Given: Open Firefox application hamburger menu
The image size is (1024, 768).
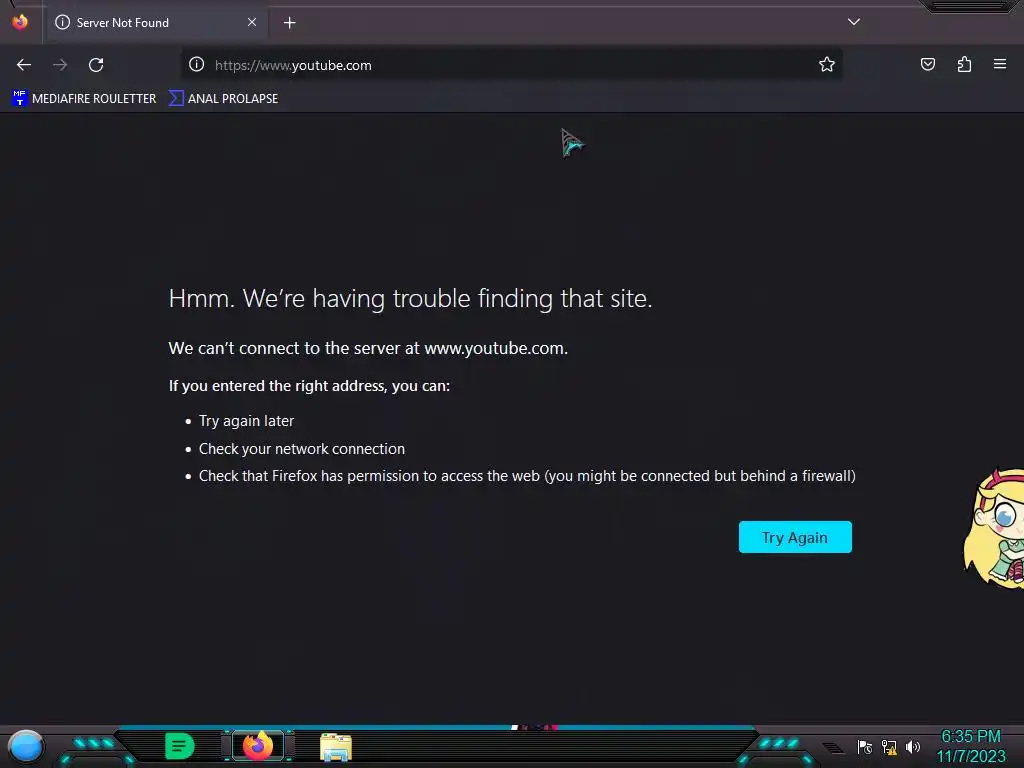Looking at the screenshot, I should 1000,64.
